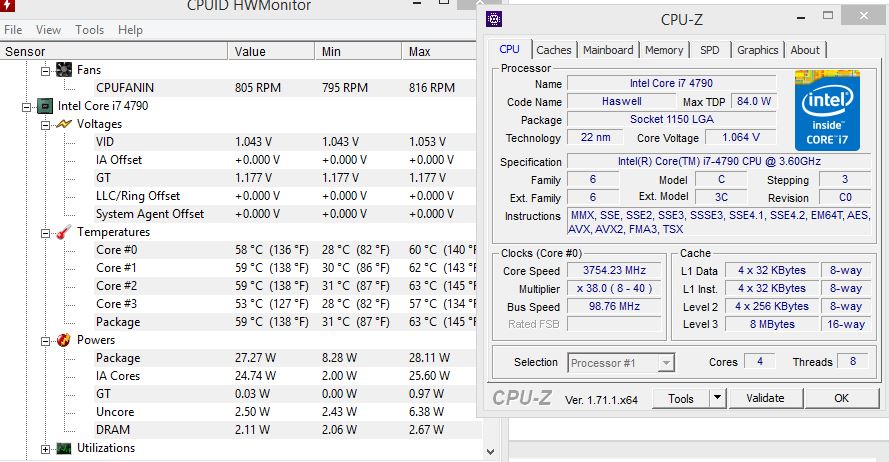Switch to the Graphics tab
The height and width of the screenshot is (462, 889).
coord(757,50)
